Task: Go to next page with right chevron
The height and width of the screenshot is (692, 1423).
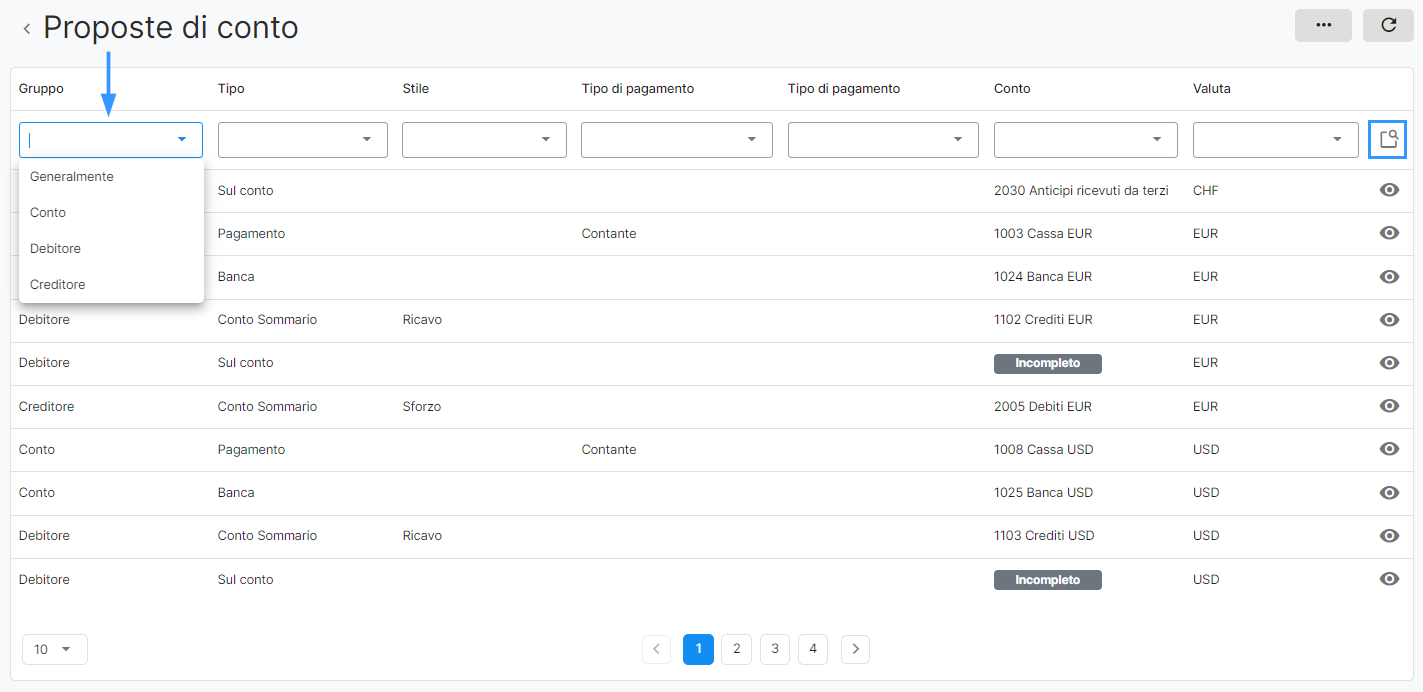Action: coord(855,649)
